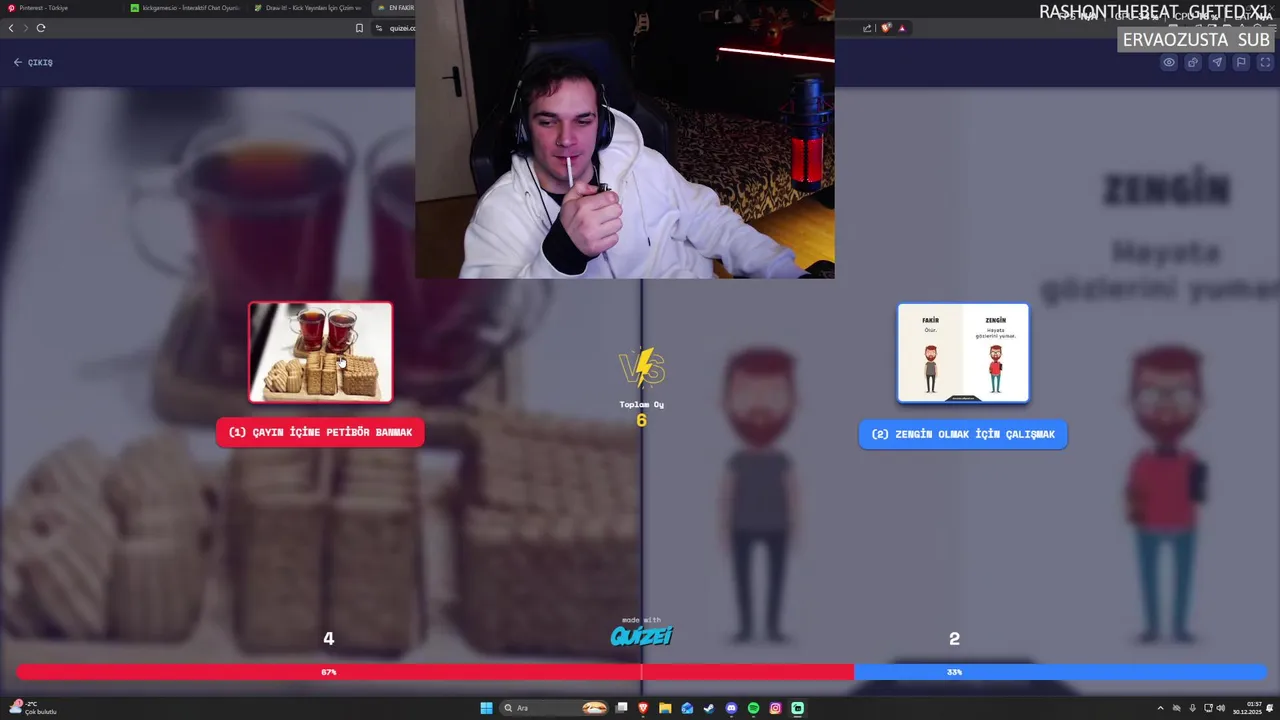Open the green streaming app on taskbar
Image resolution: width=1280 pixels, height=720 pixels.
tap(797, 708)
